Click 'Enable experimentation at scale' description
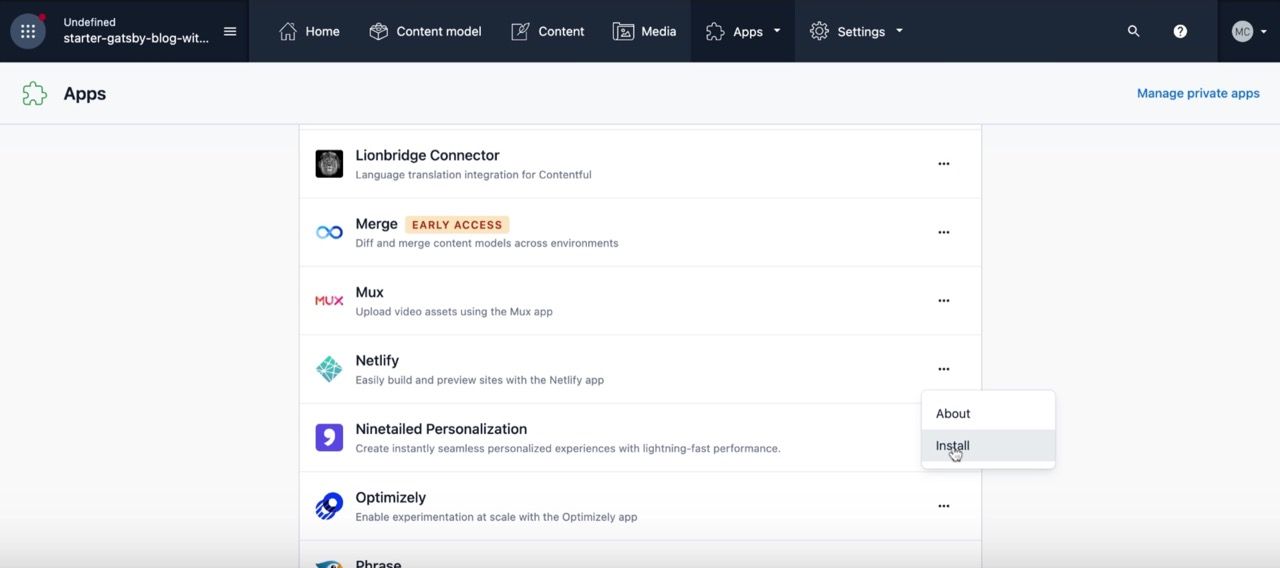The width and height of the screenshot is (1280, 568). [496, 517]
